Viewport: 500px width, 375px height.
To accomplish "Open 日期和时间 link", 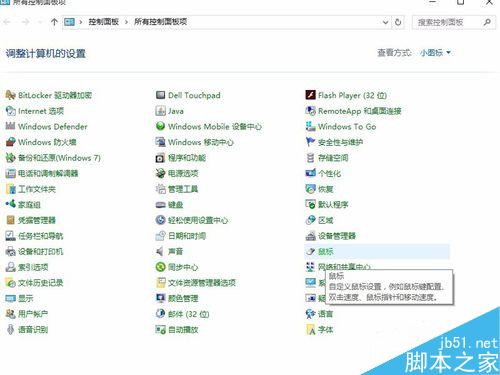I will [x=187, y=236].
